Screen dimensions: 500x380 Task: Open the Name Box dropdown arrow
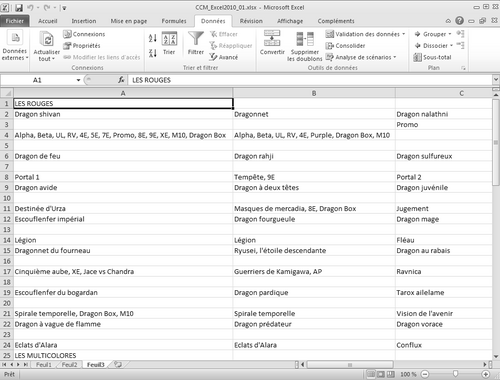point(78,80)
